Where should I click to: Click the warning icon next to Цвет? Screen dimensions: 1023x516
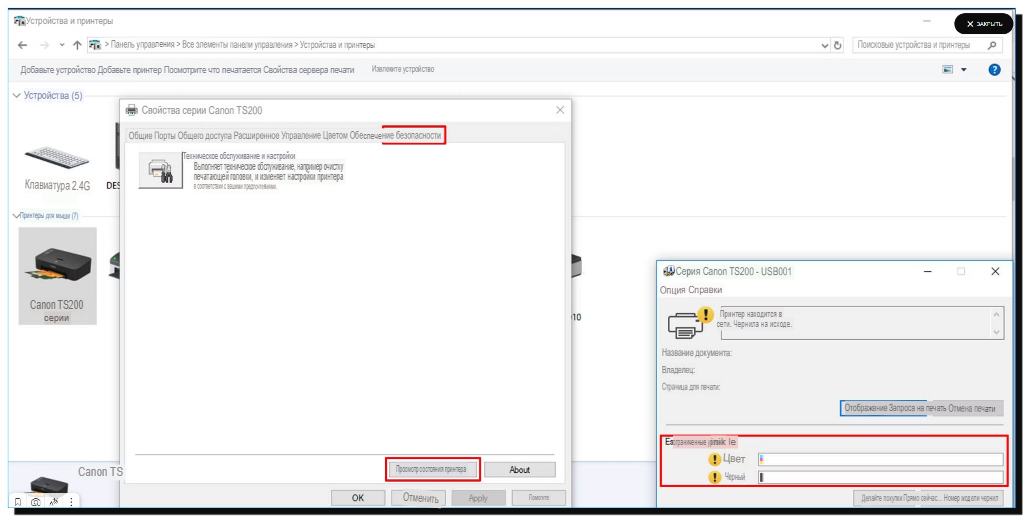(715, 459)
